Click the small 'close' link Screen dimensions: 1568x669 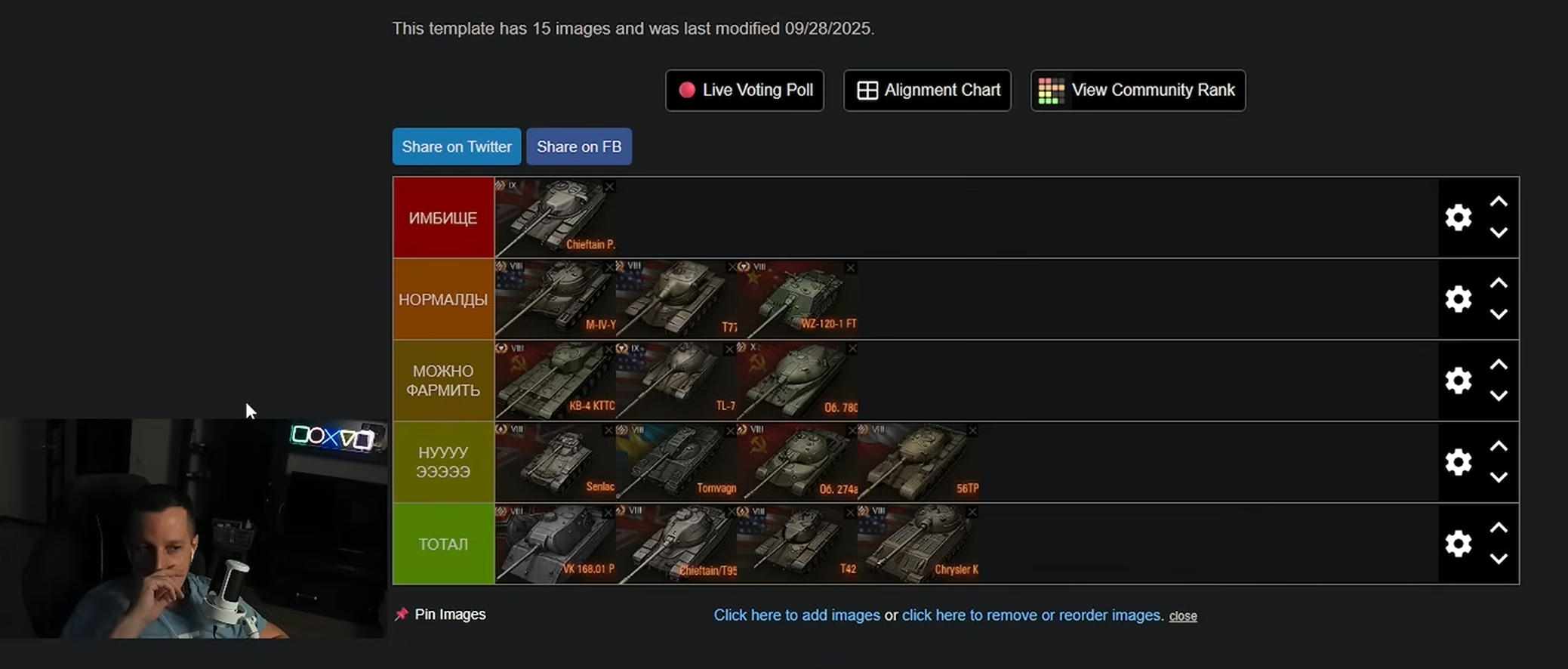point(1183,616)
